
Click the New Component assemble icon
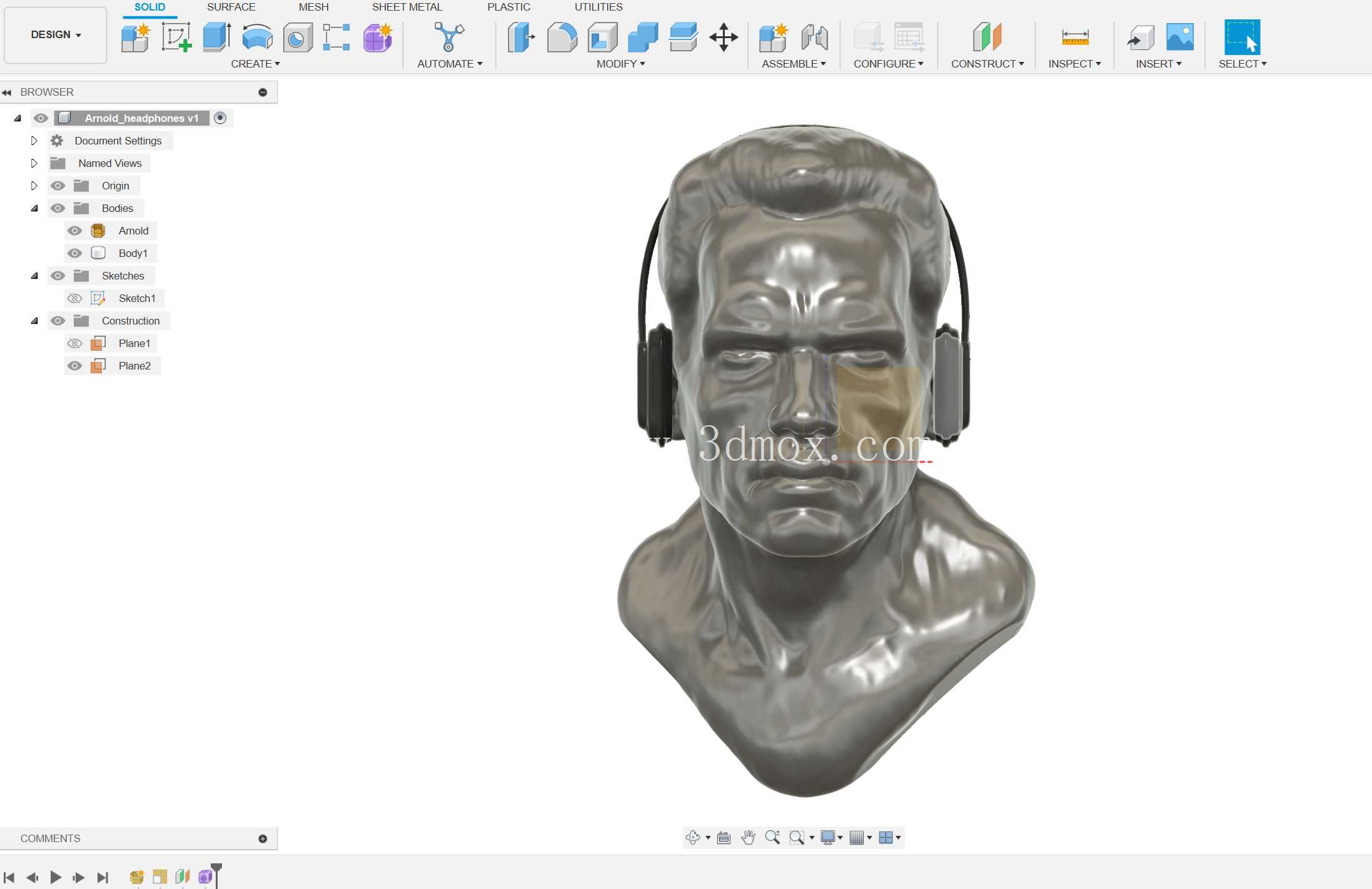(774, 38)
